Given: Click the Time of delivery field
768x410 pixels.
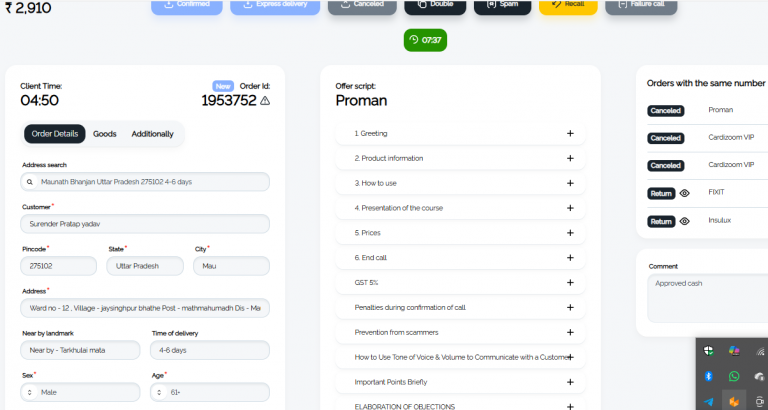Looking at the screenshot, I should pyautogui.click(x=211, y=350).
